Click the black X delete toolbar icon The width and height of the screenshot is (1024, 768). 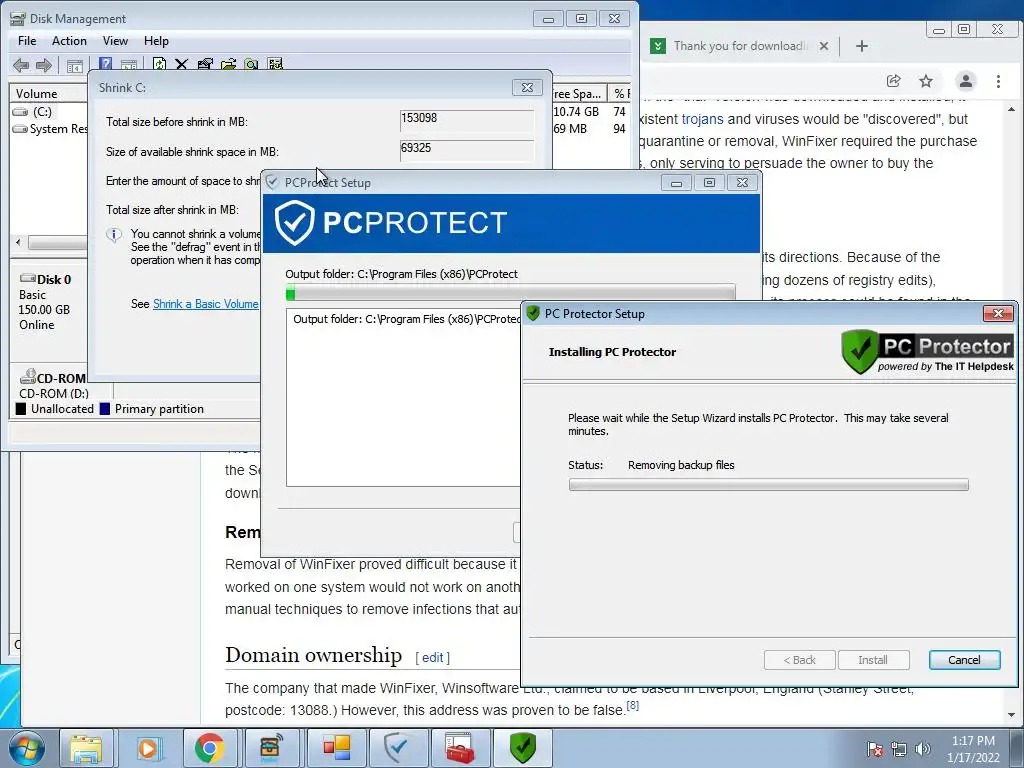pos(182,64)
